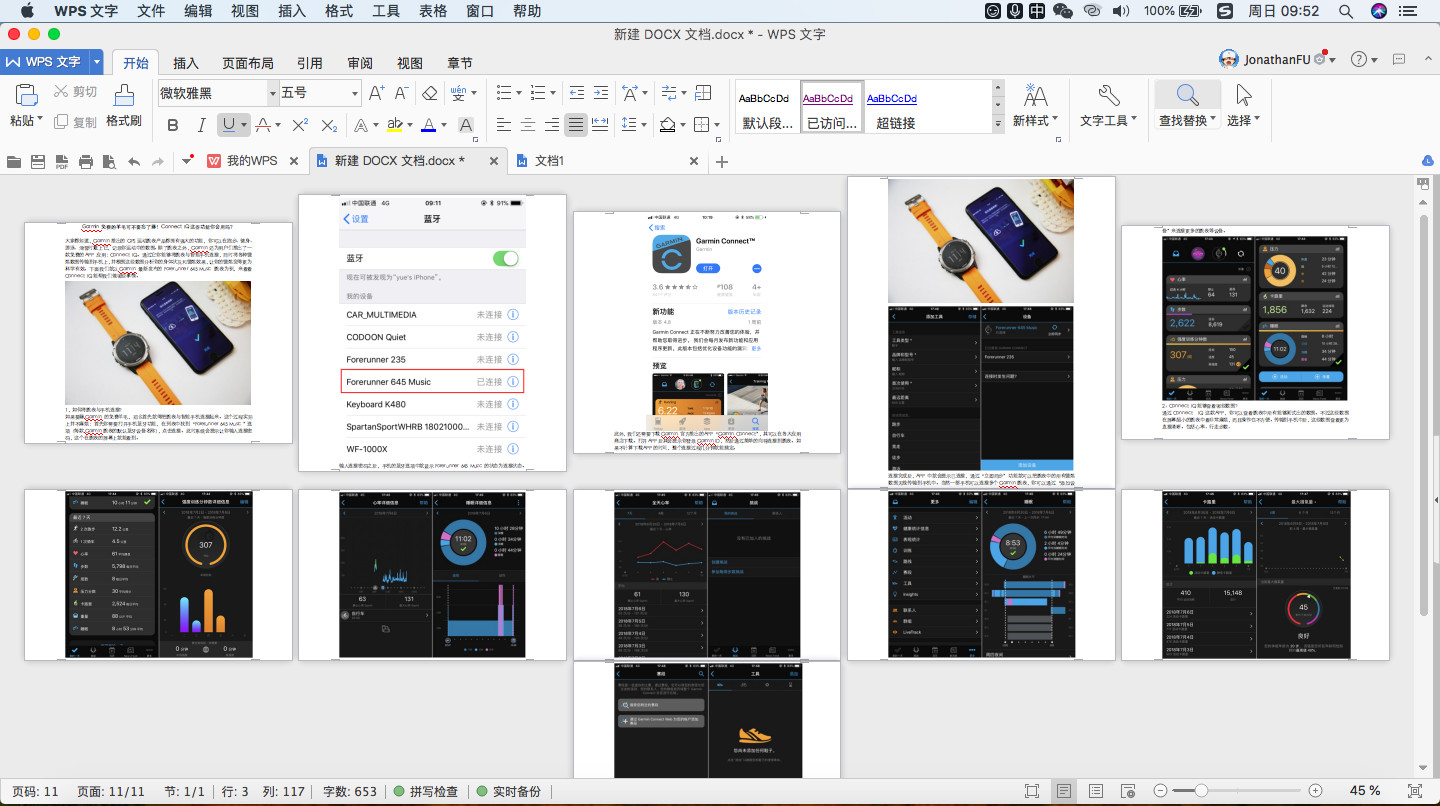Open font size dropdown (五号)
The width and height of the screenshot is (1440, 806).
pos(353,93)
